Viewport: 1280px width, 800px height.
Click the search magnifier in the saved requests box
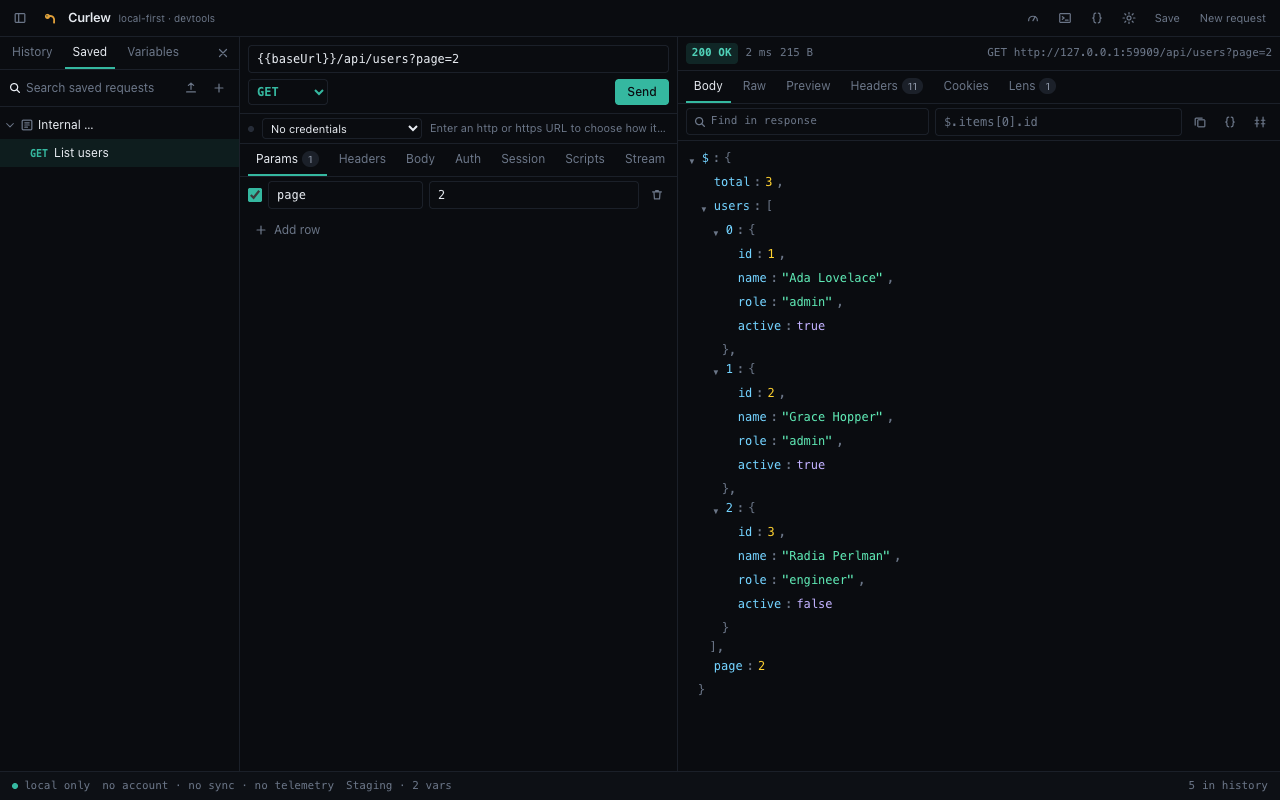tap(15, 88)
